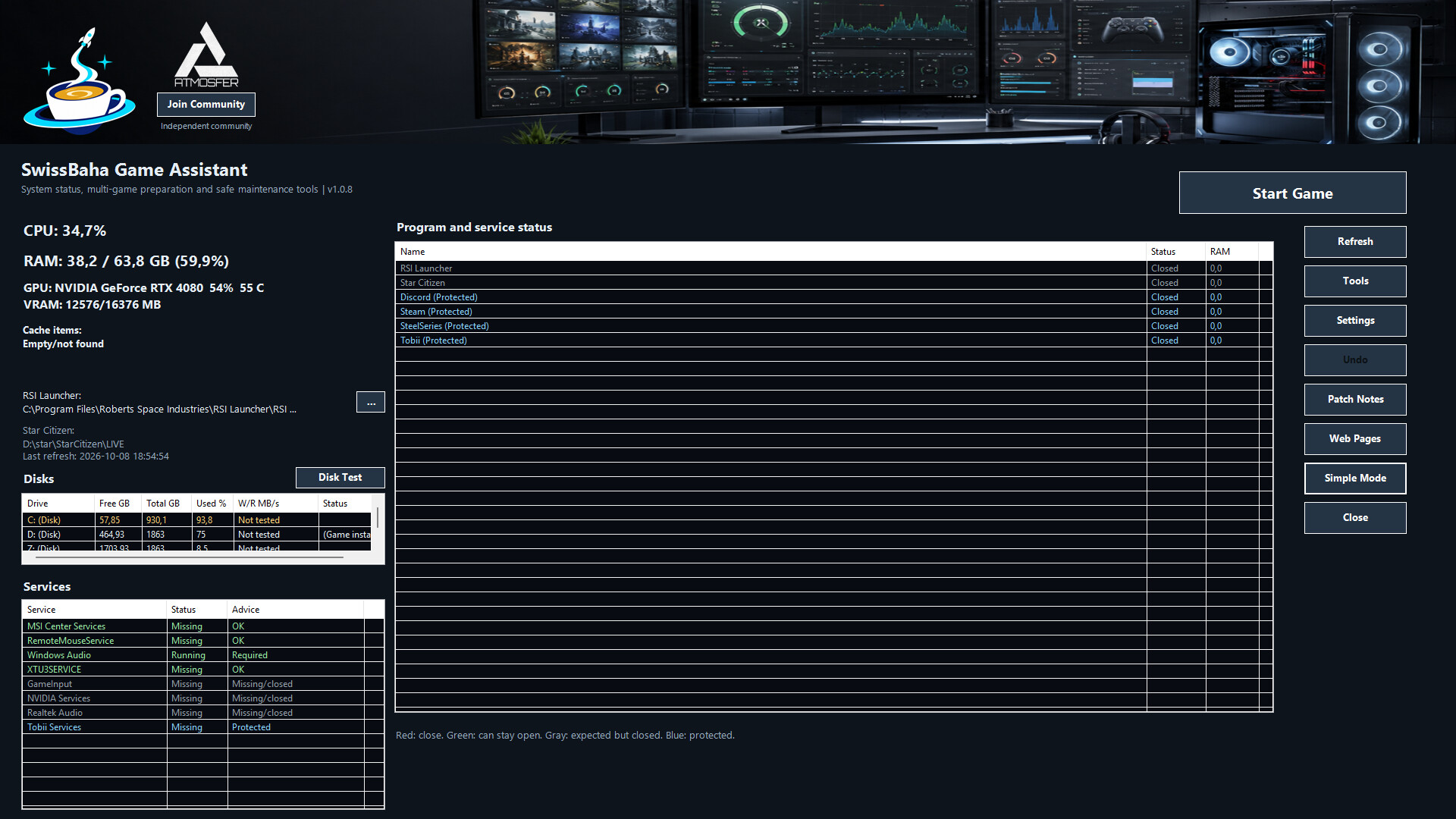Close the SwissBaha Game Assistant
1456x819 pixels.
tap(1355, 518)
